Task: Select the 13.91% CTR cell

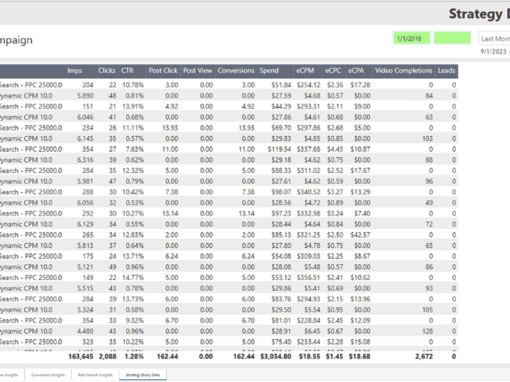Action: click(133, 106)
